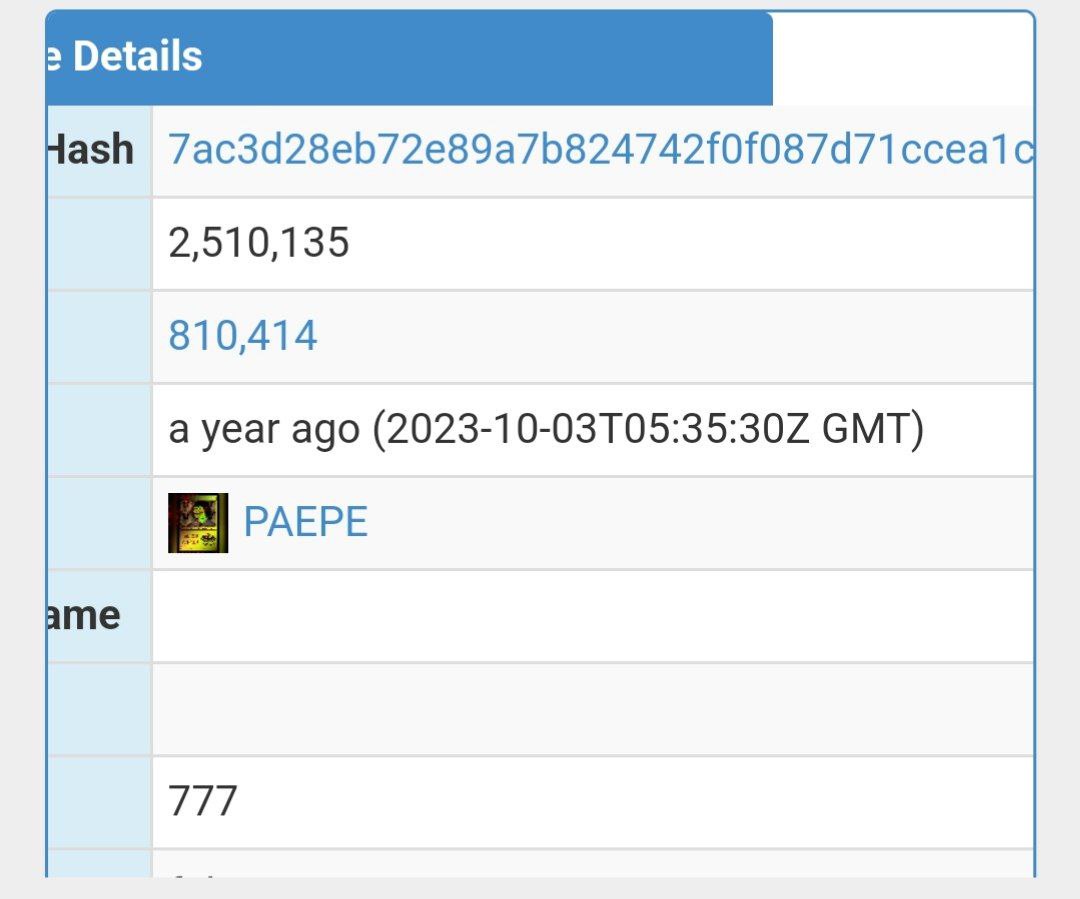Viewport: 1080px width, 899px height.
Task: Click the 777 quantity value
Action: click(202, 800)
